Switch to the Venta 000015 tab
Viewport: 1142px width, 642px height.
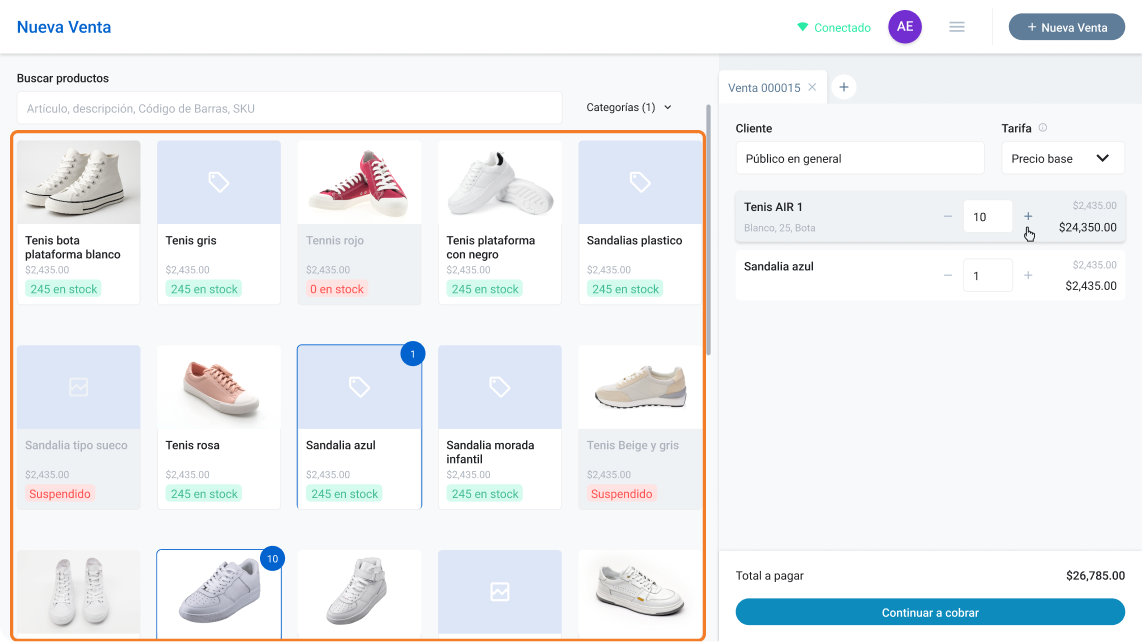pyautogui.click(x=764, y=87)
